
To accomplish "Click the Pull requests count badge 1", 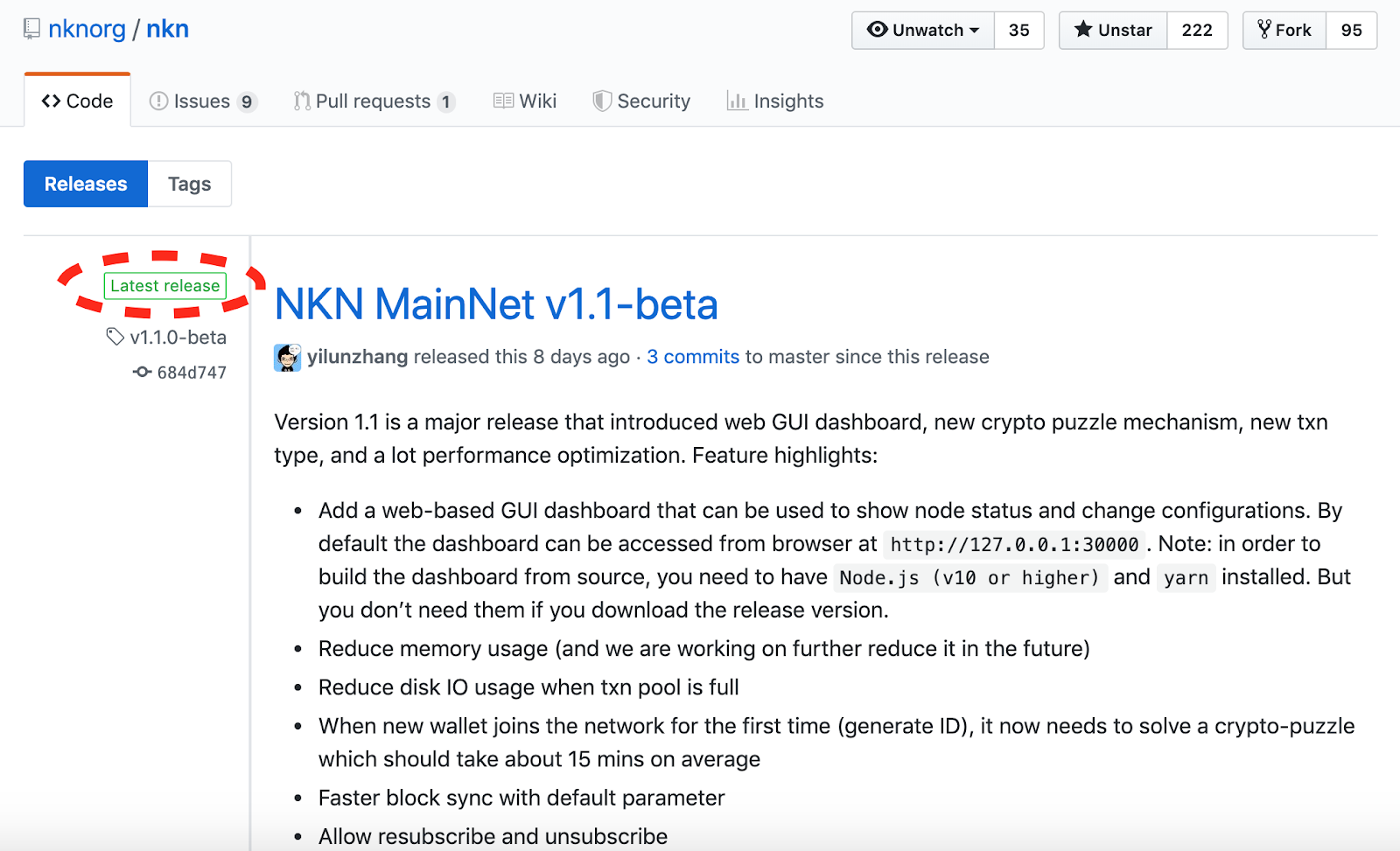I will pyautogui.click(x=446, y=102).
